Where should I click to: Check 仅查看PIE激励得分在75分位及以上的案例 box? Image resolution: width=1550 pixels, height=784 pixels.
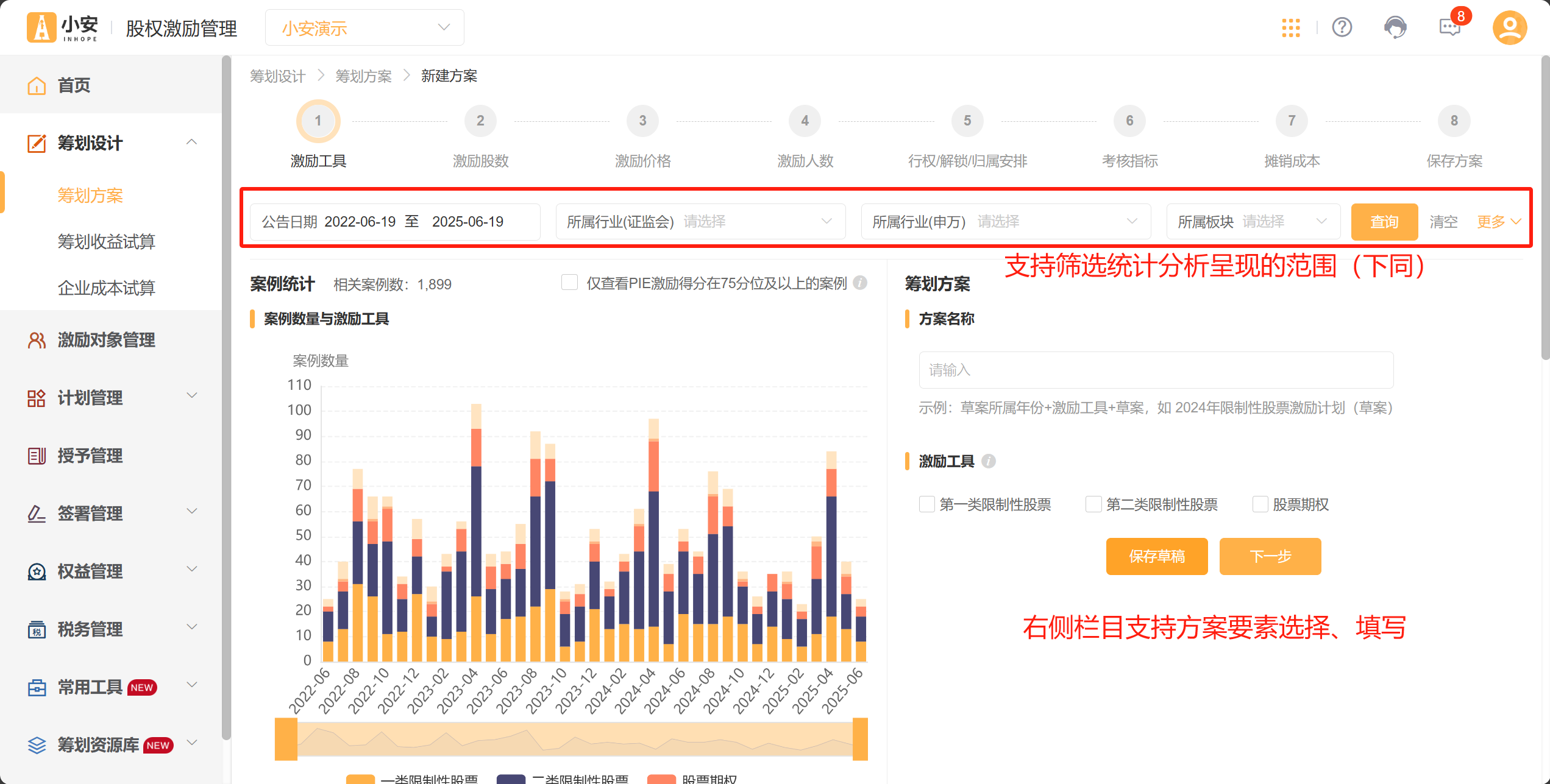pos(569,283)
